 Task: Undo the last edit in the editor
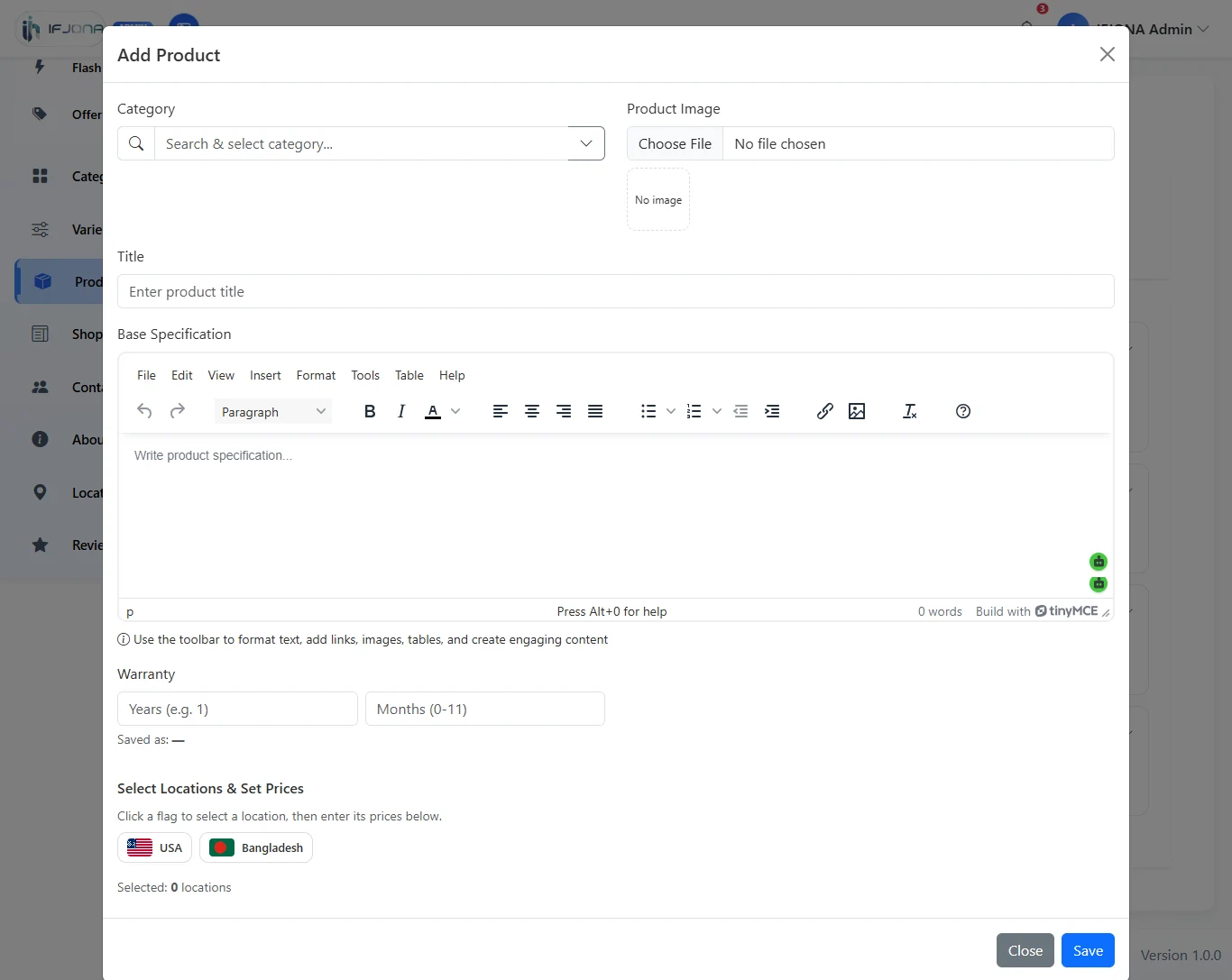click(x=144, y=411)
